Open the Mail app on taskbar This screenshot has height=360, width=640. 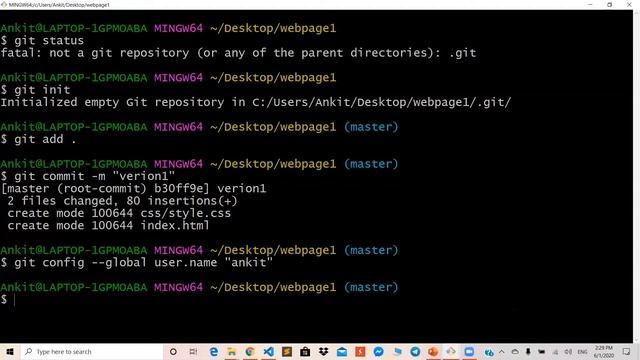pos(342,351)
